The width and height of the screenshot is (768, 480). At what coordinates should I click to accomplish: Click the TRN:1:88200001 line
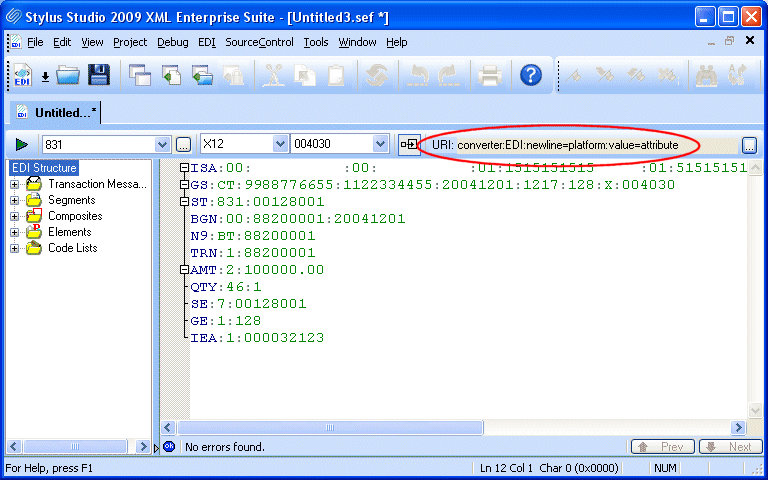(x=253, y=253)
